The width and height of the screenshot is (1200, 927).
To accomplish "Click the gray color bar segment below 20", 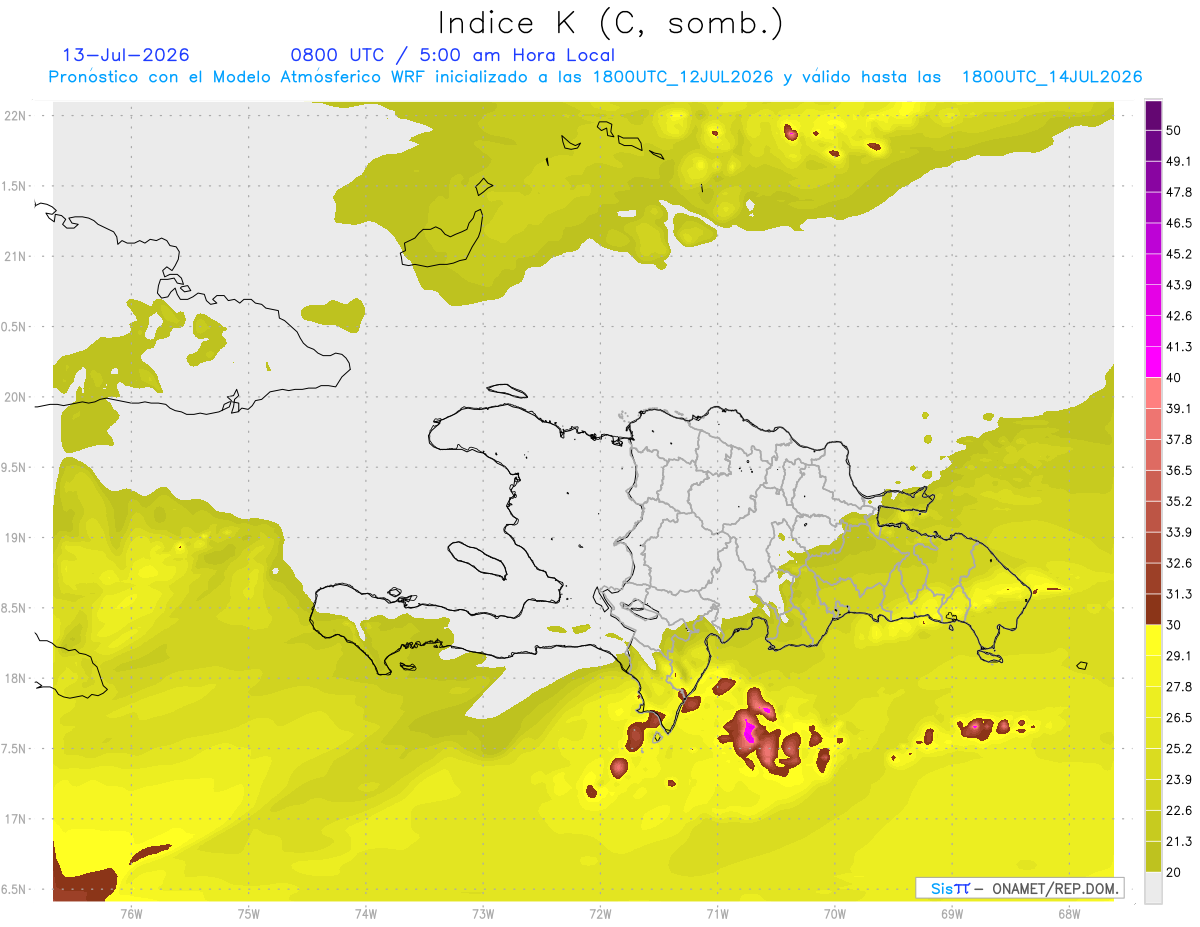I will 1153,888.
